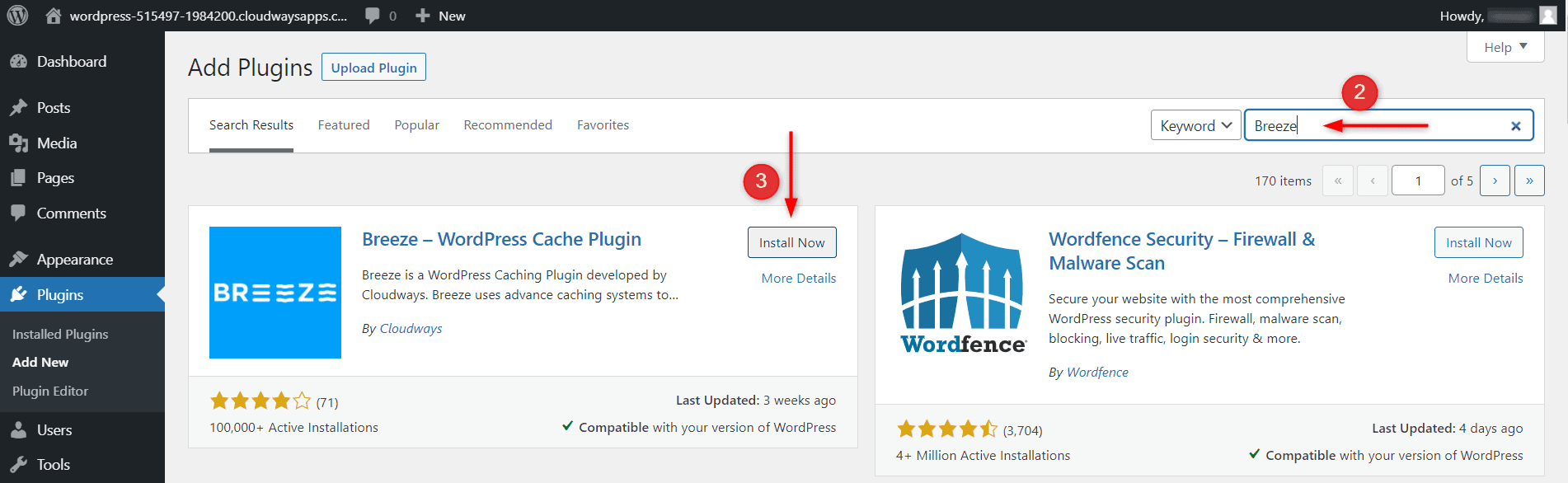The height and width of the screenshot is (483, 1568).
Task: Jump to last page of results
Action: (x=1529, y=181)
